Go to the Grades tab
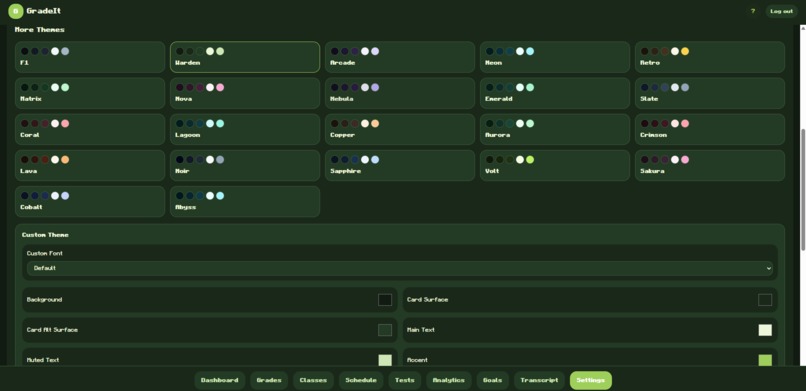Image resolution: width=806 pixels, height=391 pixels. click(x=269, y=380)
